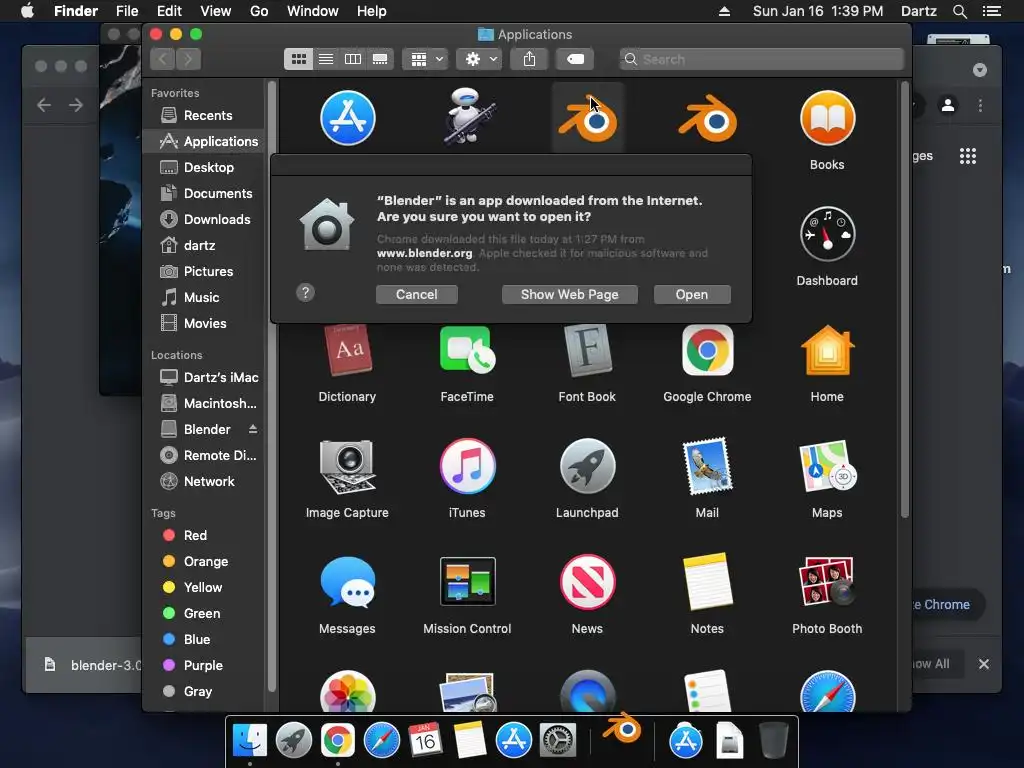Open Font Book application
Viewport: 1024px width, 768px height.
(x=588, y=351)
